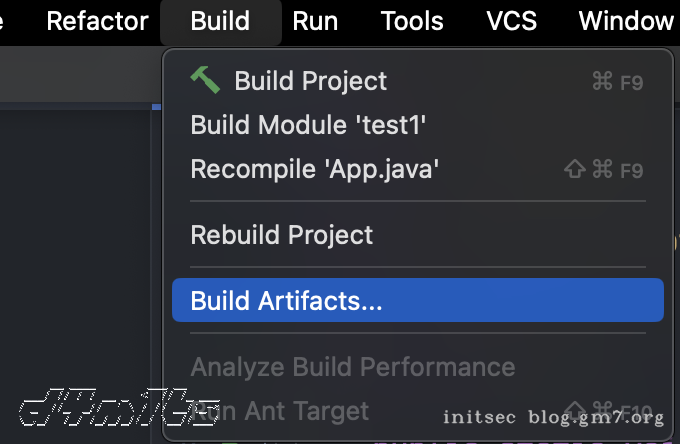
Task: Open the Run menu
Action: pos(315,21)
